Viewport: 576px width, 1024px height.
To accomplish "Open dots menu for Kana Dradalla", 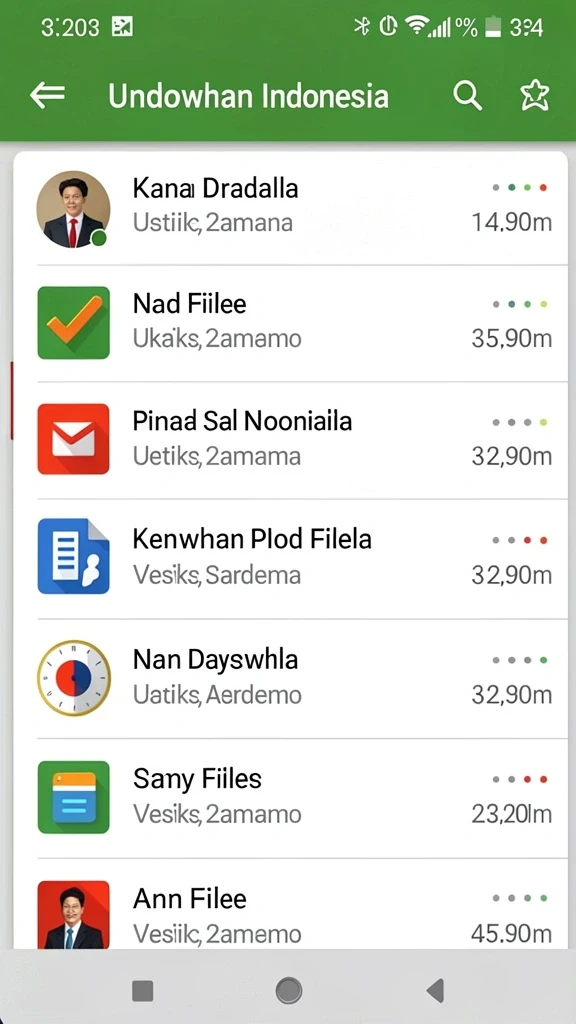I will point(520,188).
